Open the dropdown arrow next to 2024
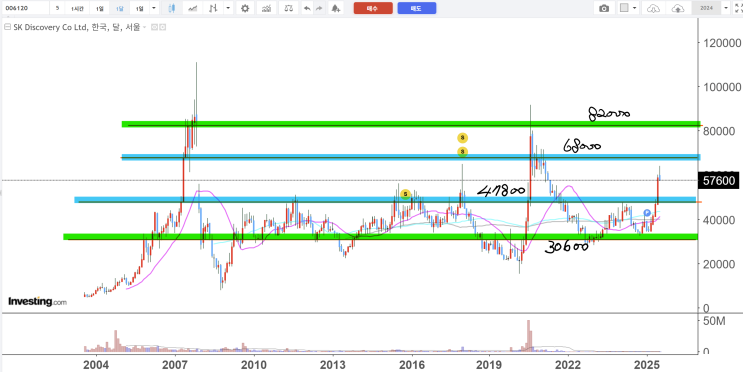This screenshot has height=372, width=743. (x=725, y=8)
